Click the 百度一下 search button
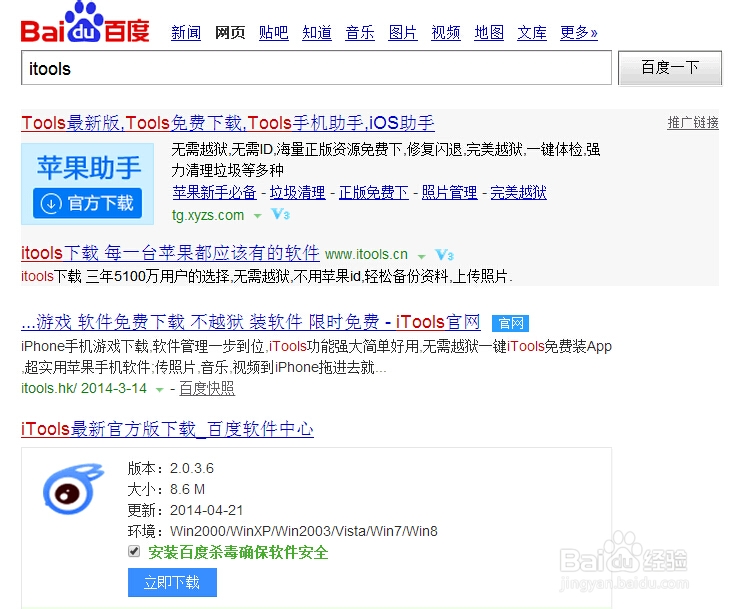The width and height of the screenshot is (730, 609). (x=670, y=68)
